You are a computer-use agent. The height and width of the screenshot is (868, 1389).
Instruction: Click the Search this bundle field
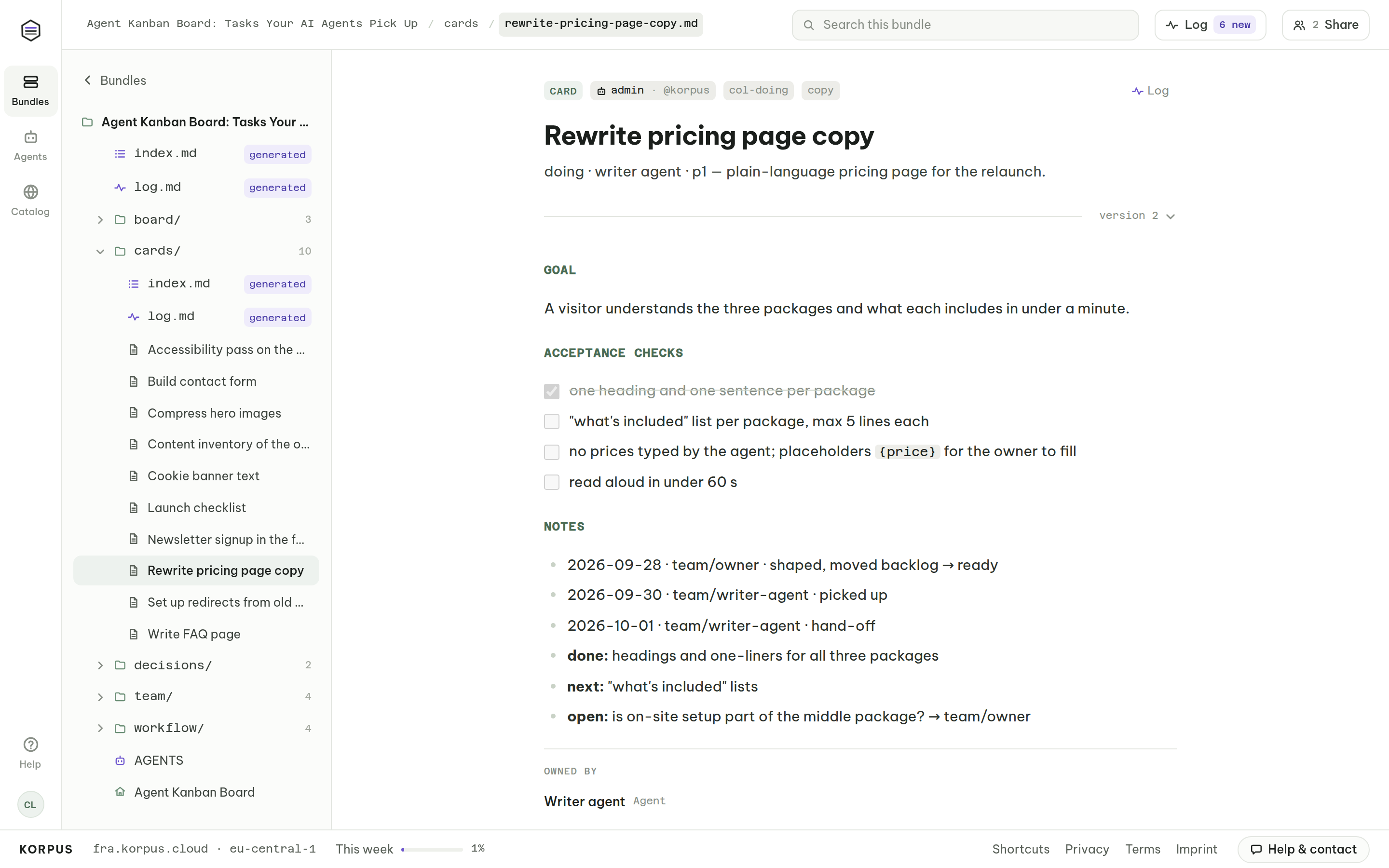pyautogui.click(x=965, y=25)
